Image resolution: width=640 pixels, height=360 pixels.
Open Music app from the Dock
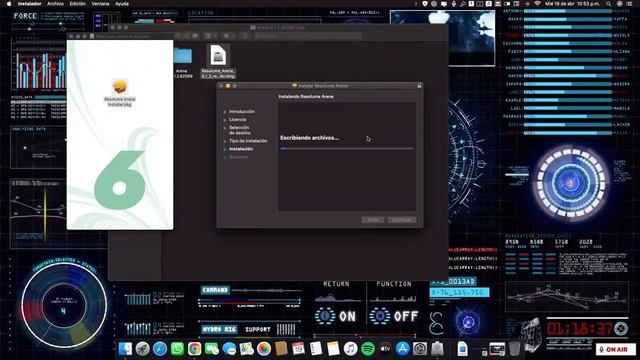[x=350, y=349]
